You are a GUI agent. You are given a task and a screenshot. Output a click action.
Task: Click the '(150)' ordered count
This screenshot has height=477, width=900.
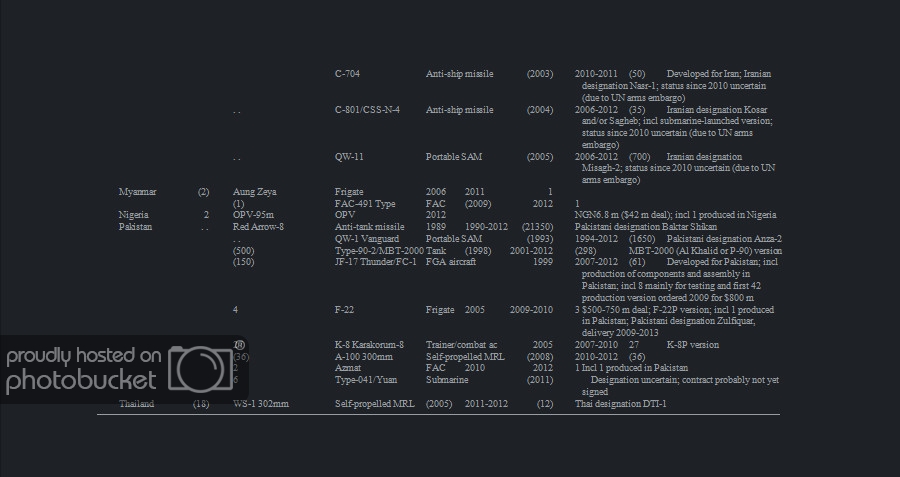click(243, 262)
